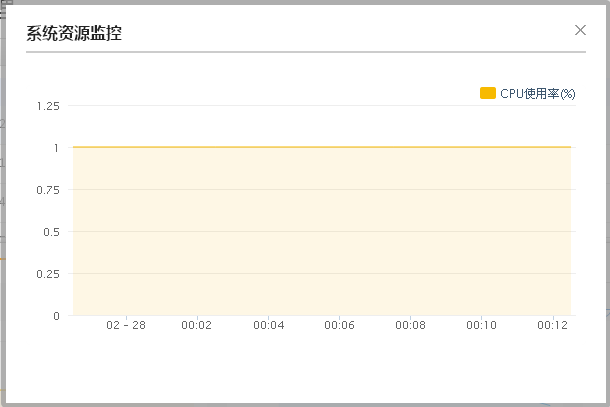Select the 00:04 time axis label
The height and width of the screenshot is (407, 610).
click(268, 326)
